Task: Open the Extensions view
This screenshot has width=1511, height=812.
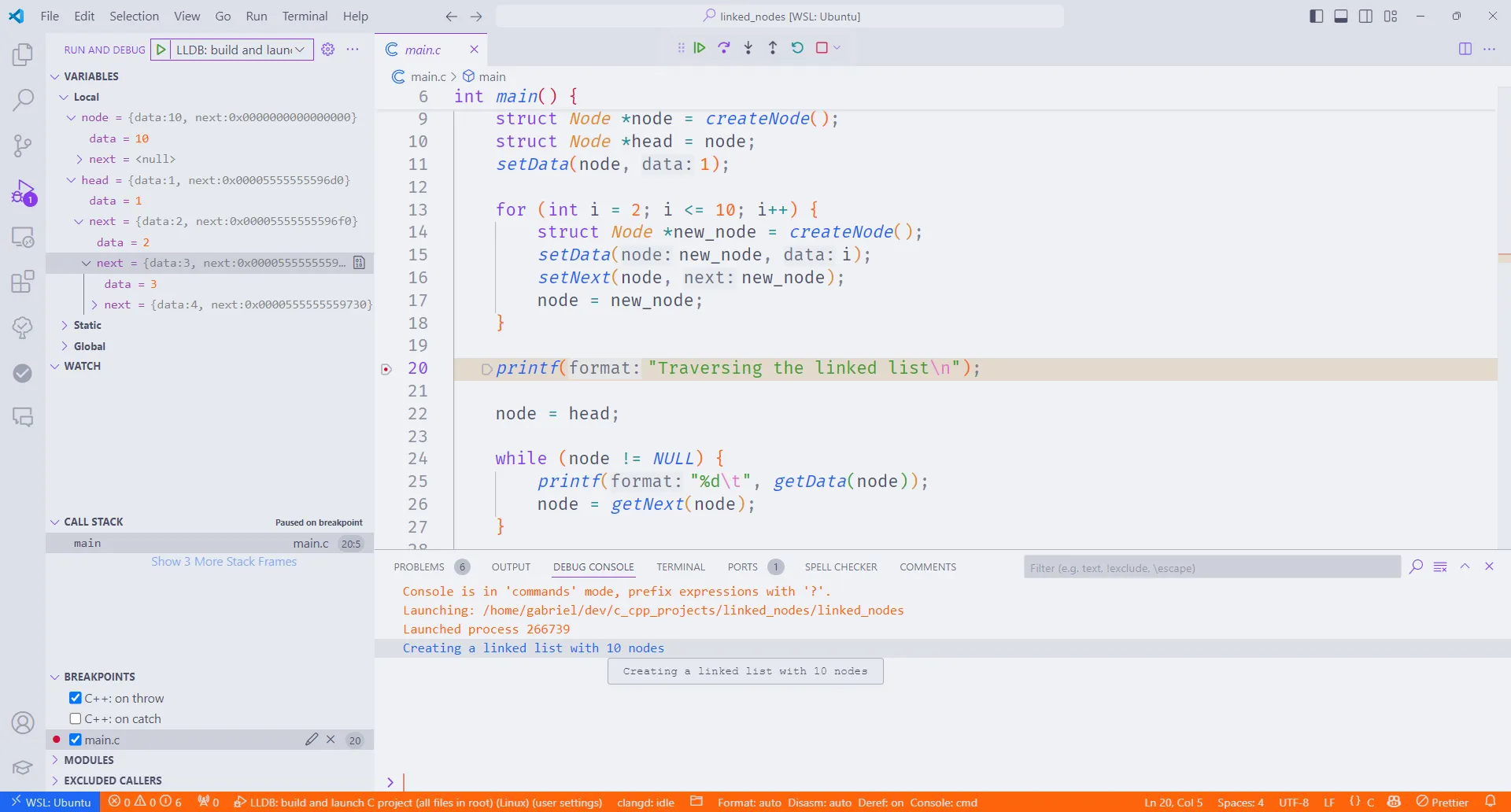Action: (23, 282)
